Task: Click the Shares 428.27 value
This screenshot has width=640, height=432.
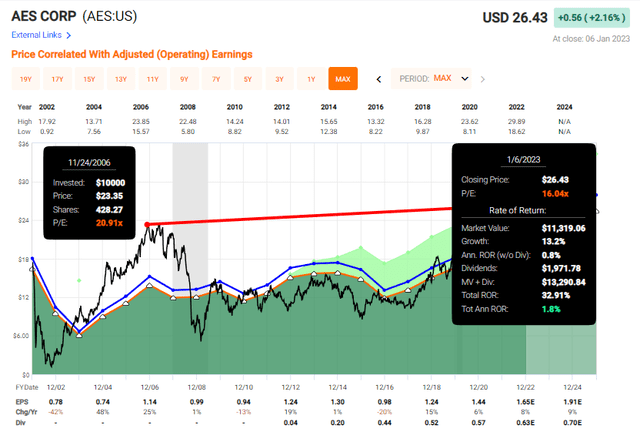Action: [x=109, y=210]
